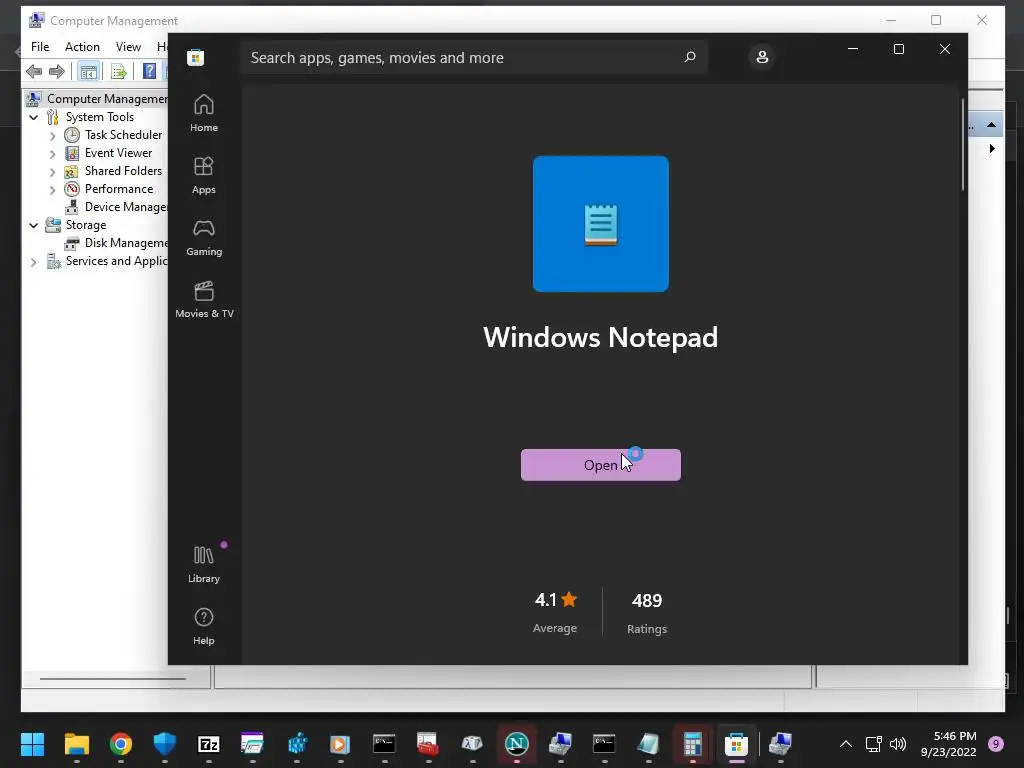Click Open button for Windows Notepad
Viewport: 1024px width, 768px height.
click(x=601, y=465)
